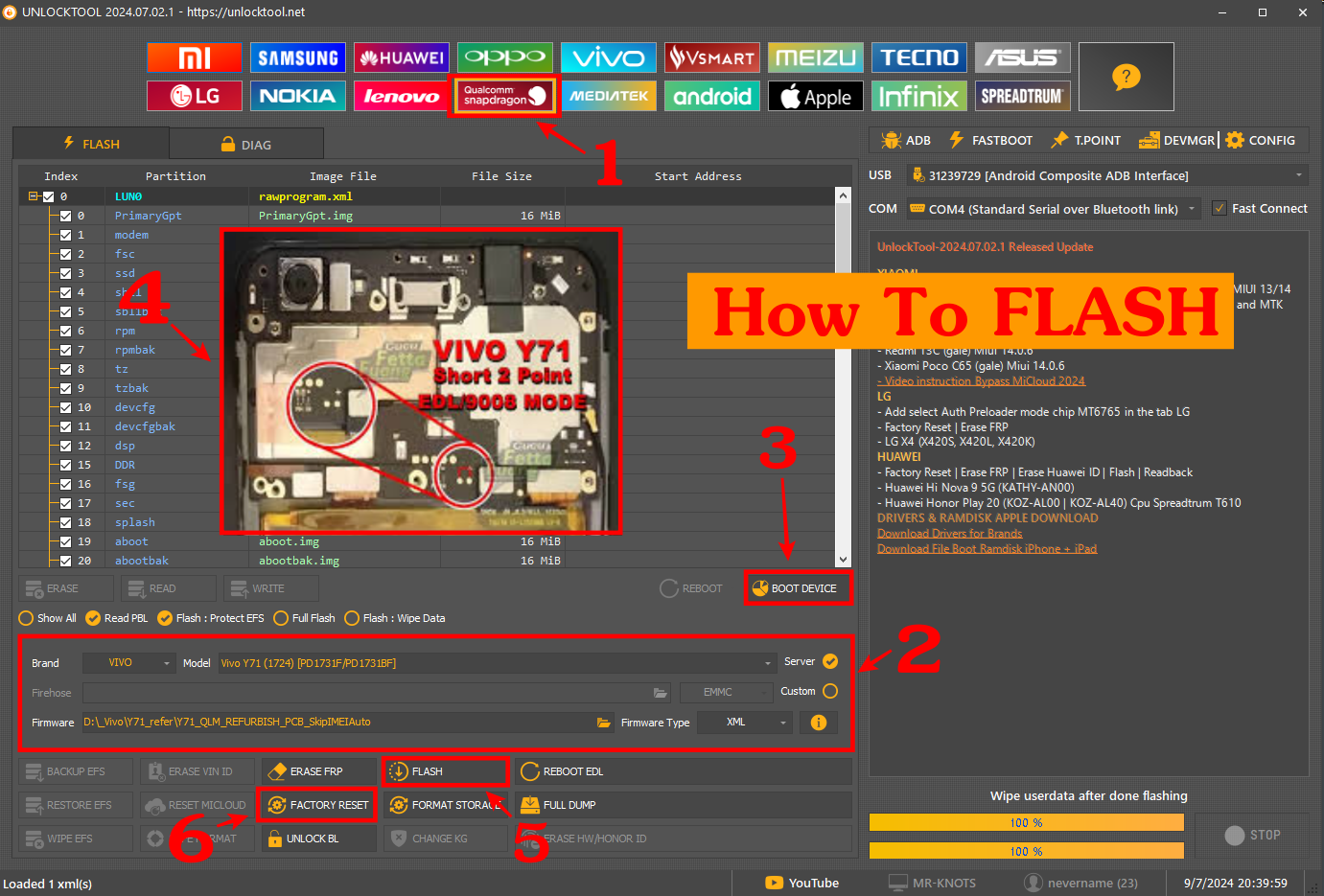Open Download Drivers for Brands link

pos(949,534)
